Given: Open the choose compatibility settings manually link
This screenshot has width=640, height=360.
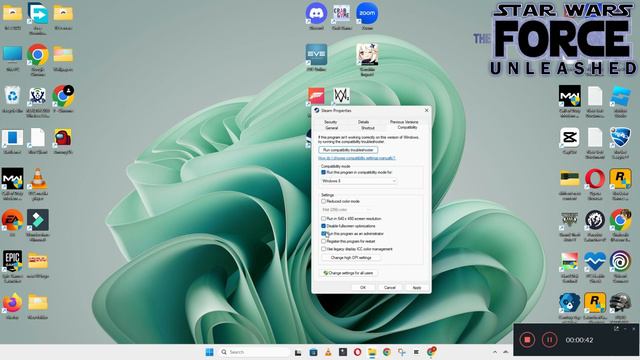Looking at the screenshot, I should tap(357, 158).
